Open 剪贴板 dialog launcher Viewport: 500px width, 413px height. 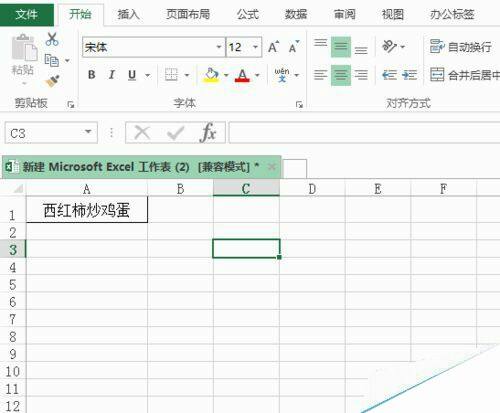71,105
